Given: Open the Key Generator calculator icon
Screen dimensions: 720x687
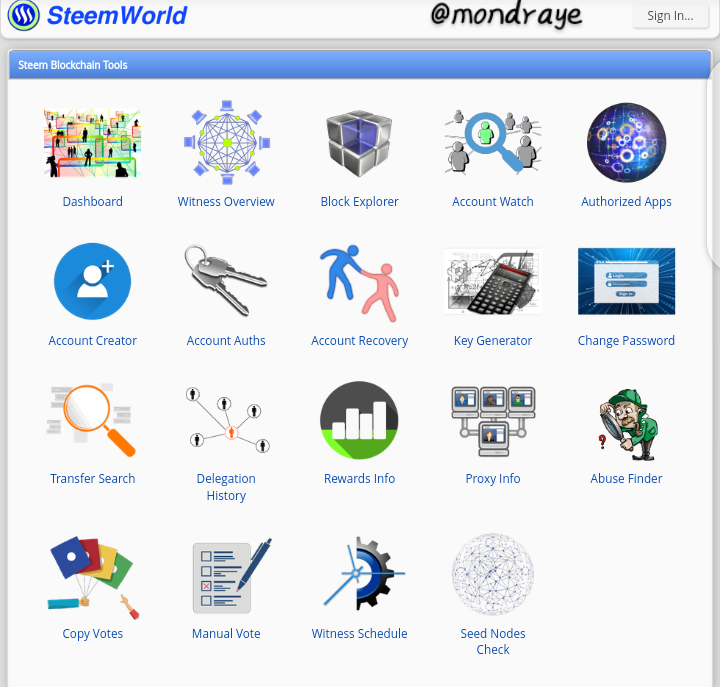Looking at the screenshot, I should pyautogui.click(x=493, y=281).
